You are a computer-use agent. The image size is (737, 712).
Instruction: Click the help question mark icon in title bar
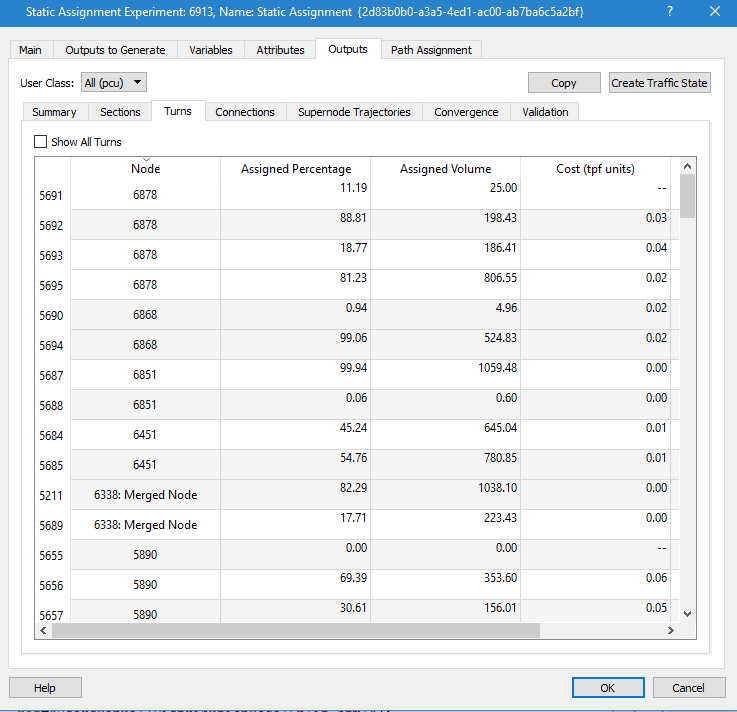pyautogui.click(x=670, y=11)
